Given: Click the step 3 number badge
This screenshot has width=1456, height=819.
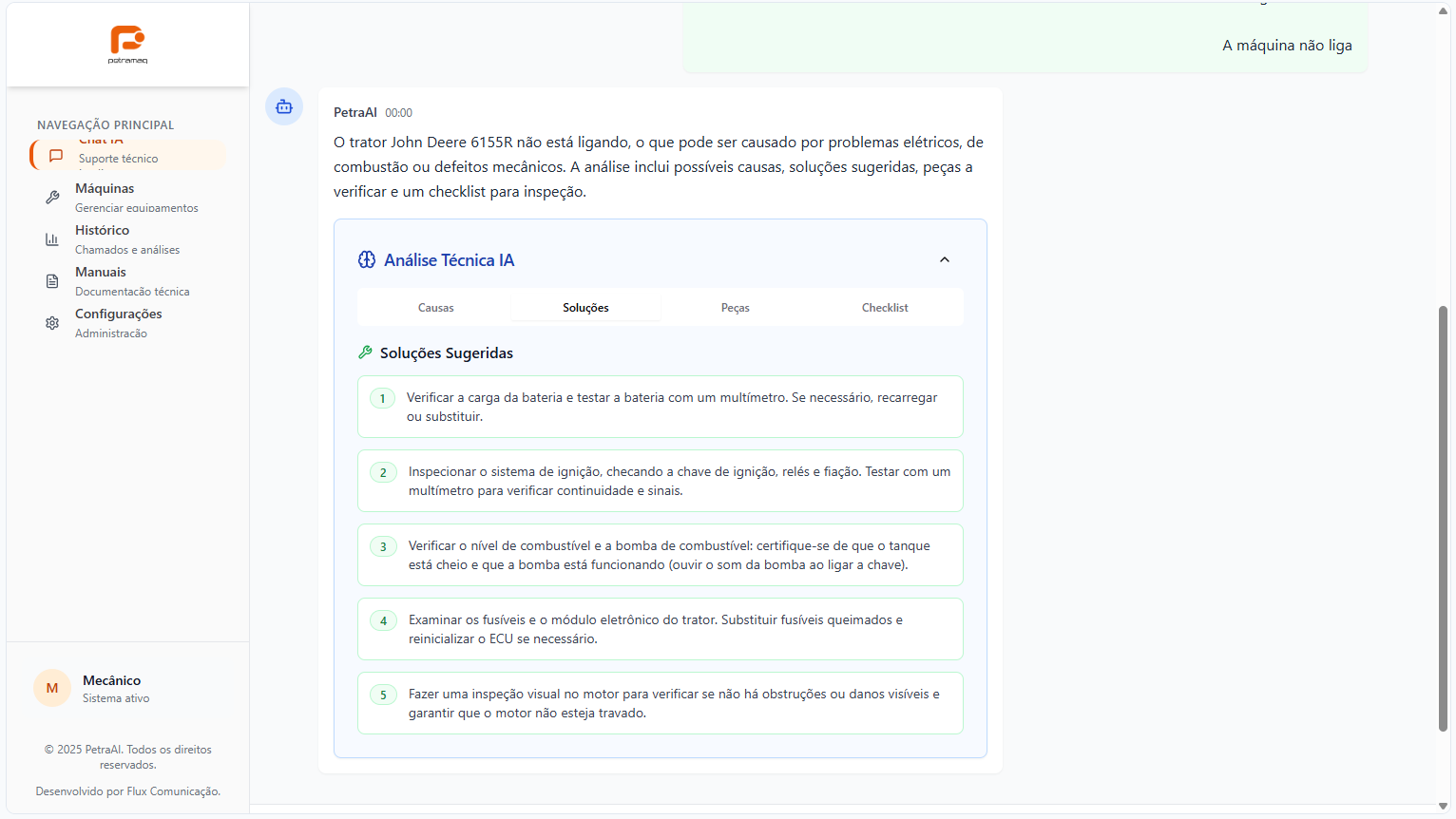Looking at the screenshot, I should [383, 546].
